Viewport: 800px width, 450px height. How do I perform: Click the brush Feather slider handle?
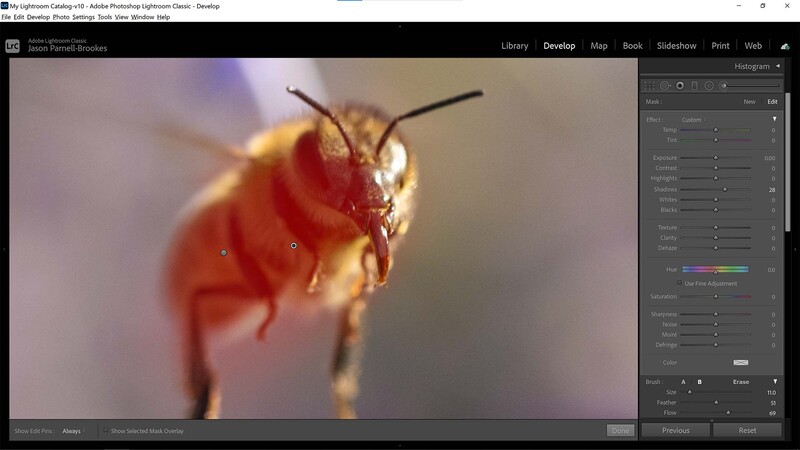click(x=716, y=403)
